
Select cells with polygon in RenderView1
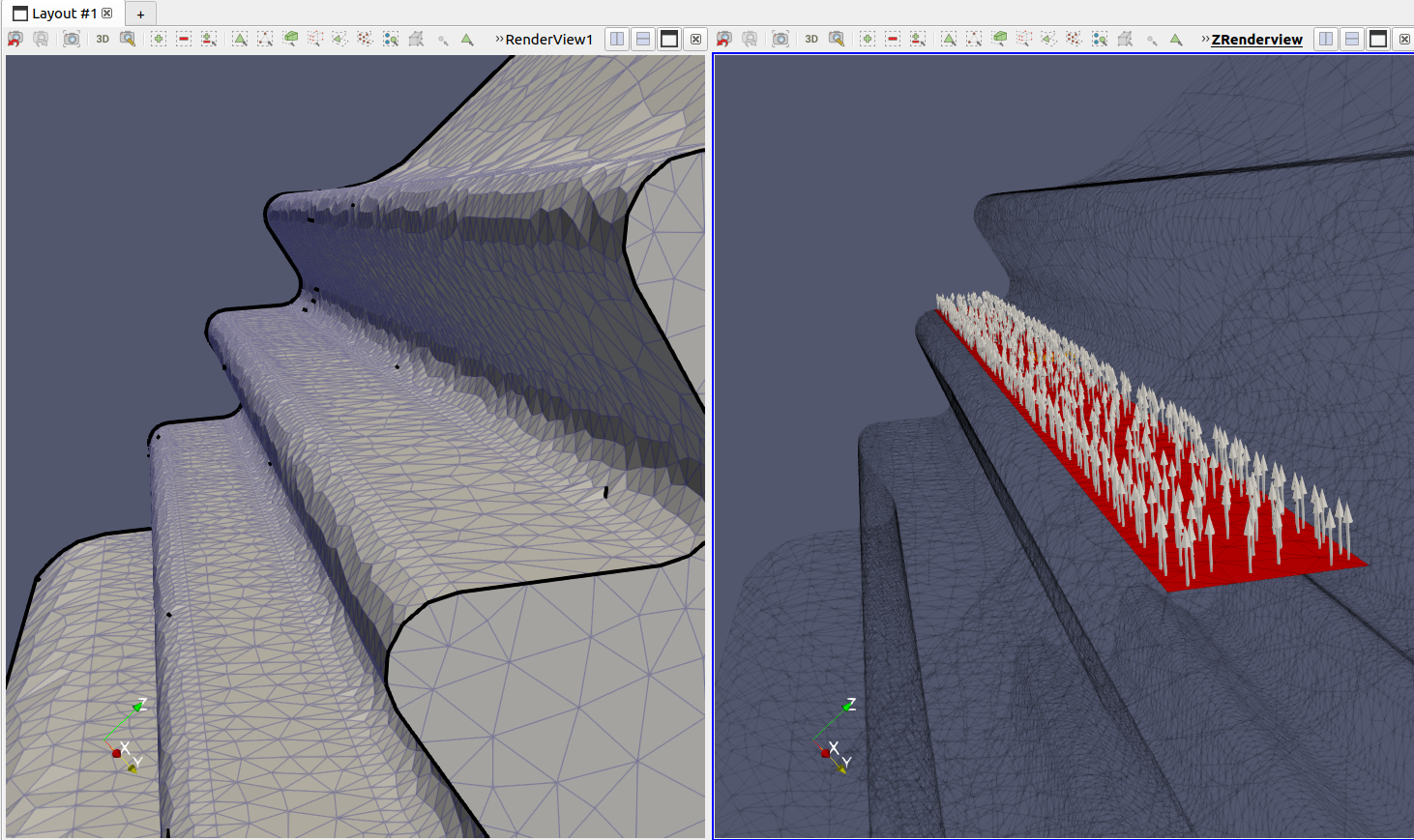click(x=339, y=39)
